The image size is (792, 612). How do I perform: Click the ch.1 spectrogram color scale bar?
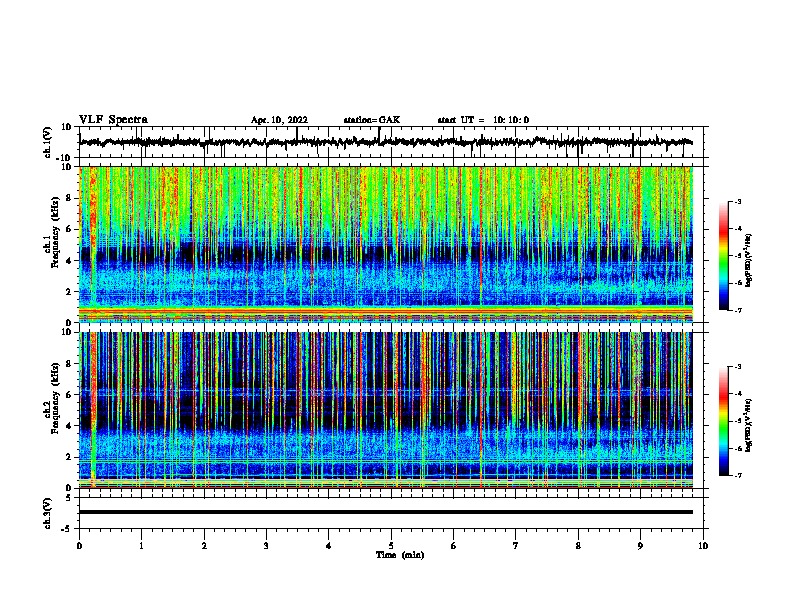724,256
